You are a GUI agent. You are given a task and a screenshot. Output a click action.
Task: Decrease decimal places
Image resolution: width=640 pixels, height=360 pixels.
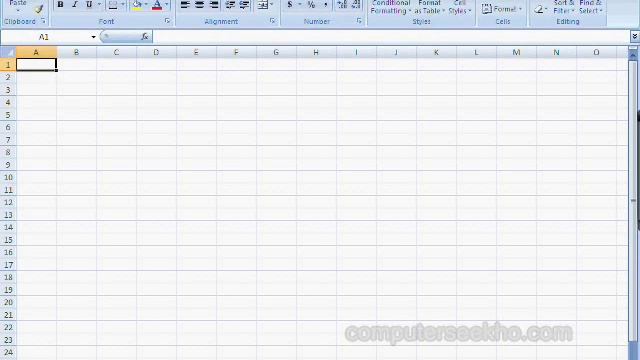pyautogui.click(x=356, y=4)
